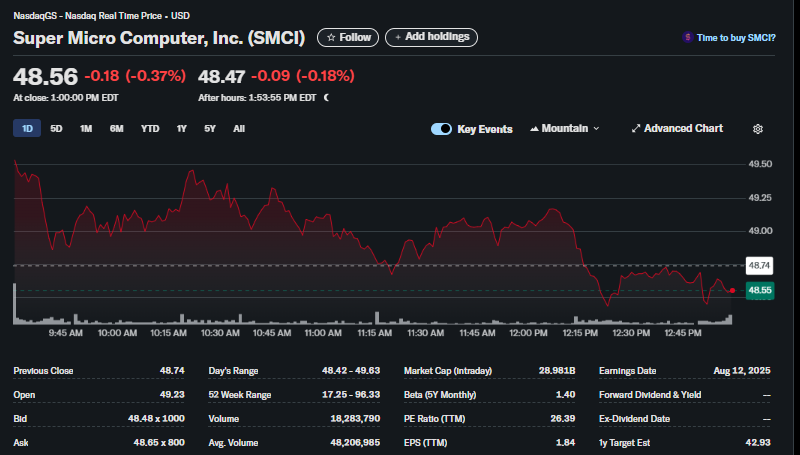Image resolution: width=800 pixels, height=455 pixels.
Task: Click the red current price dot on the chart
Action: tap(732, 291)
